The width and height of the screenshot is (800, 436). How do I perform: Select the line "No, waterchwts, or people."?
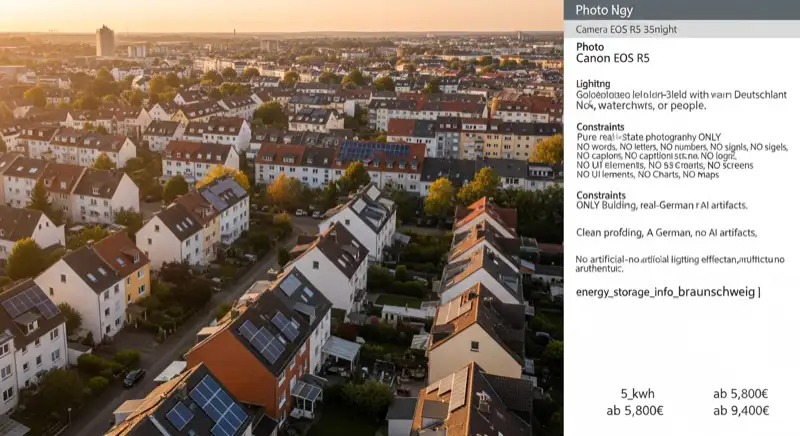click(641, 106)
